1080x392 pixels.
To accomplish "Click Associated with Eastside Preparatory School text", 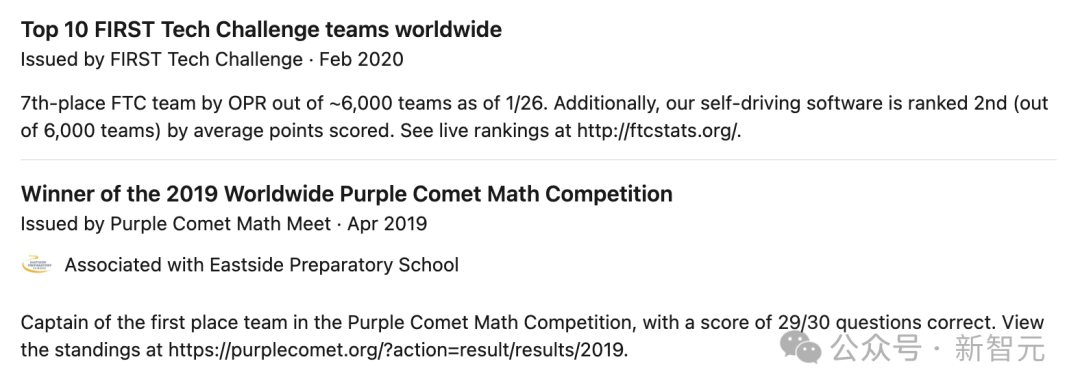I will coord(262,265).
